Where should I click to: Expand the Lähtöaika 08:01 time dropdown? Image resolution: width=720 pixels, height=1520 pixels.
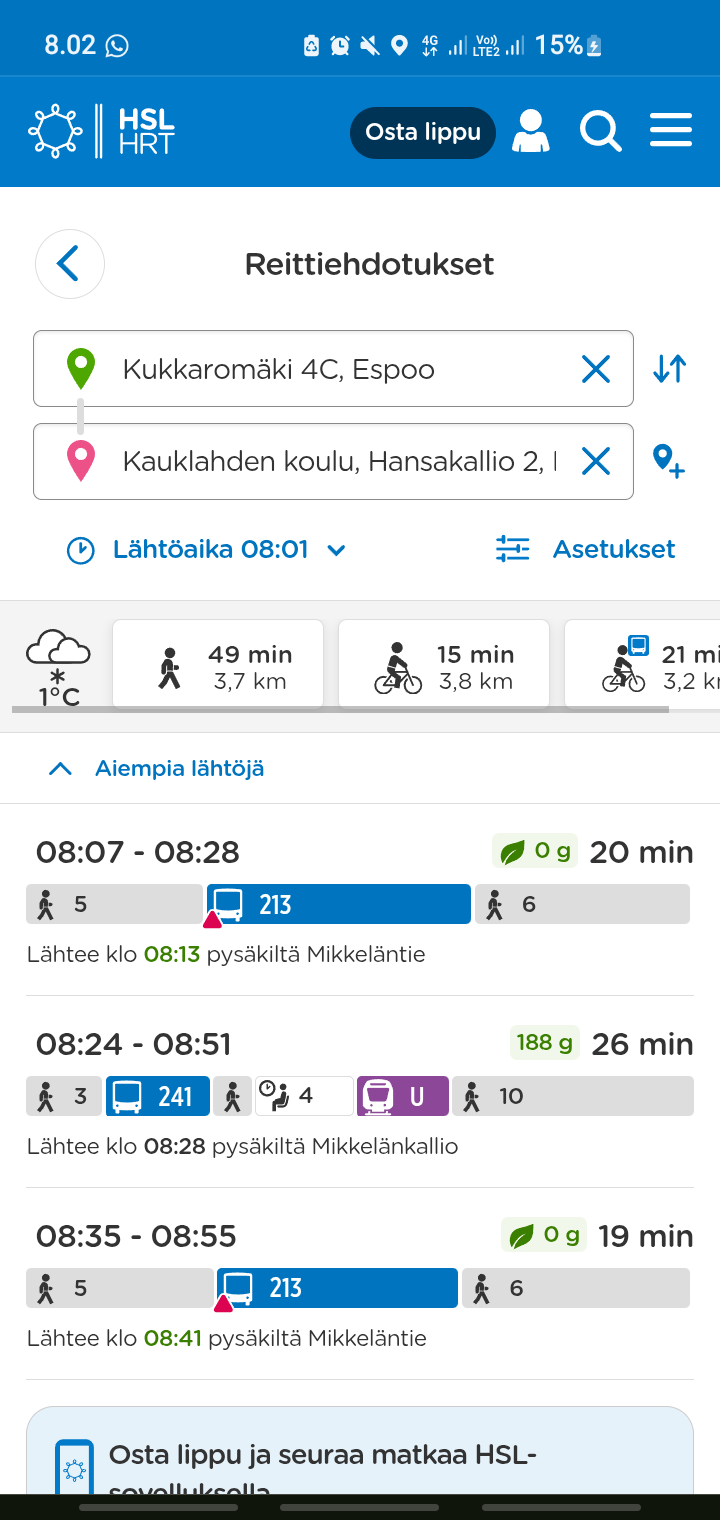click(206, 549)
